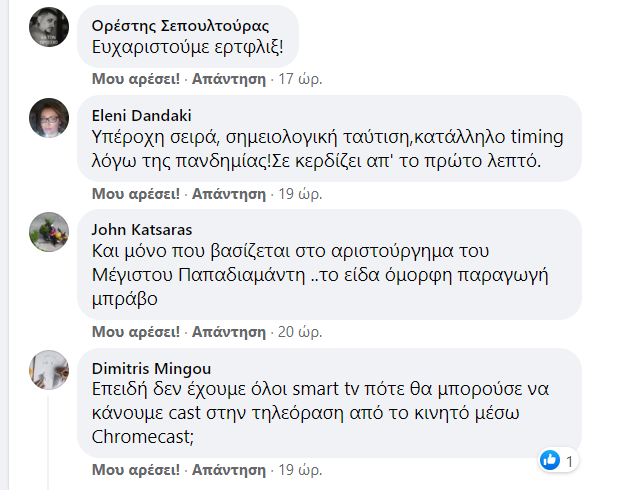Screen dimensions: 621x490
Task: Open Ορέστης Σεπουλτούρας name link
Action: pos(180,26)
